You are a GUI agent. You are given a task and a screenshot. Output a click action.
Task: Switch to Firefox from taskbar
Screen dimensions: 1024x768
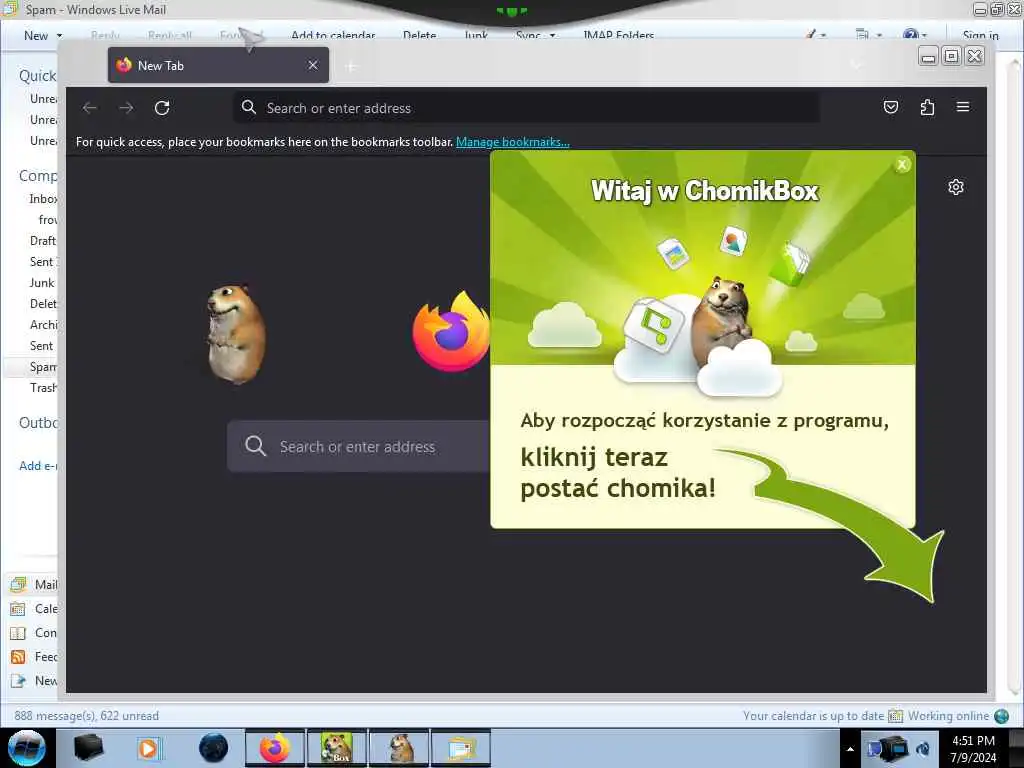(x=275, y=748)
